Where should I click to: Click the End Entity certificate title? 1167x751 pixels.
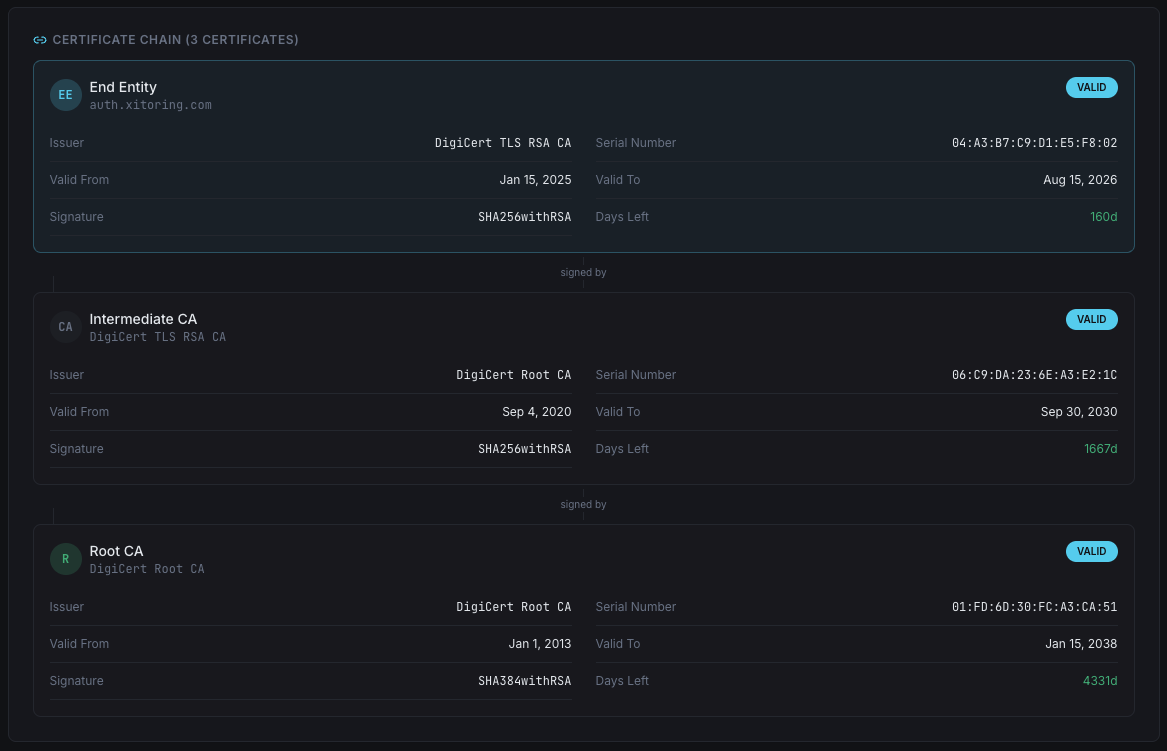123,87
